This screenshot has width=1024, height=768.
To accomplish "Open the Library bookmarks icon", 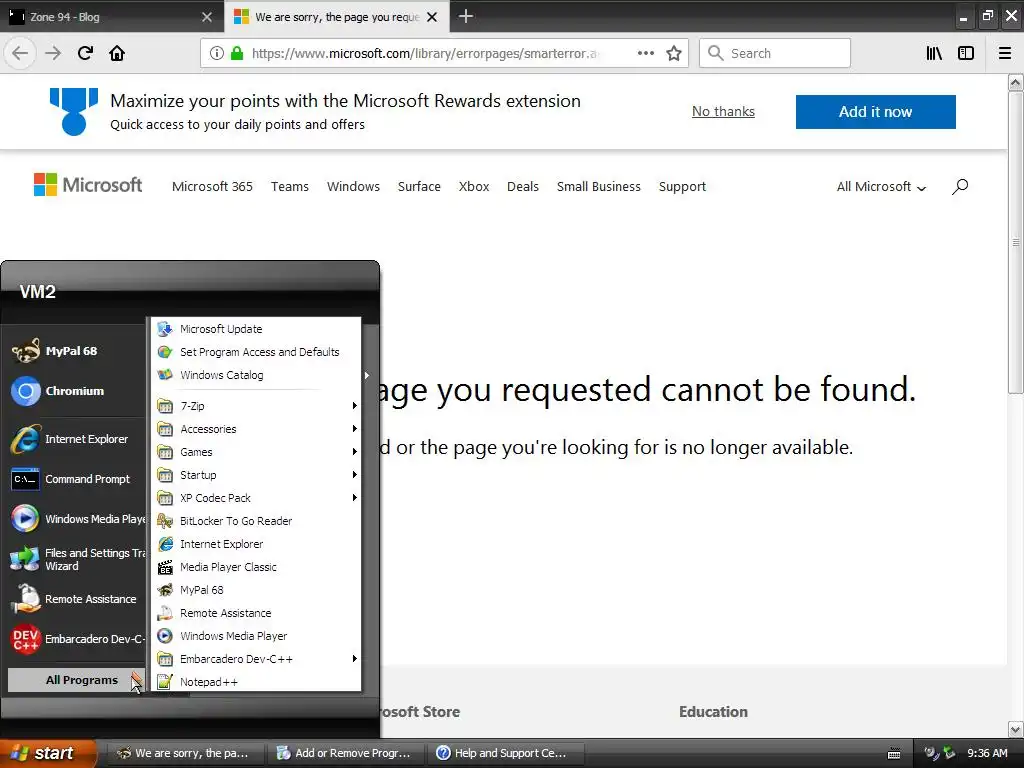I will pyautogui.click(x=934, y=53).
